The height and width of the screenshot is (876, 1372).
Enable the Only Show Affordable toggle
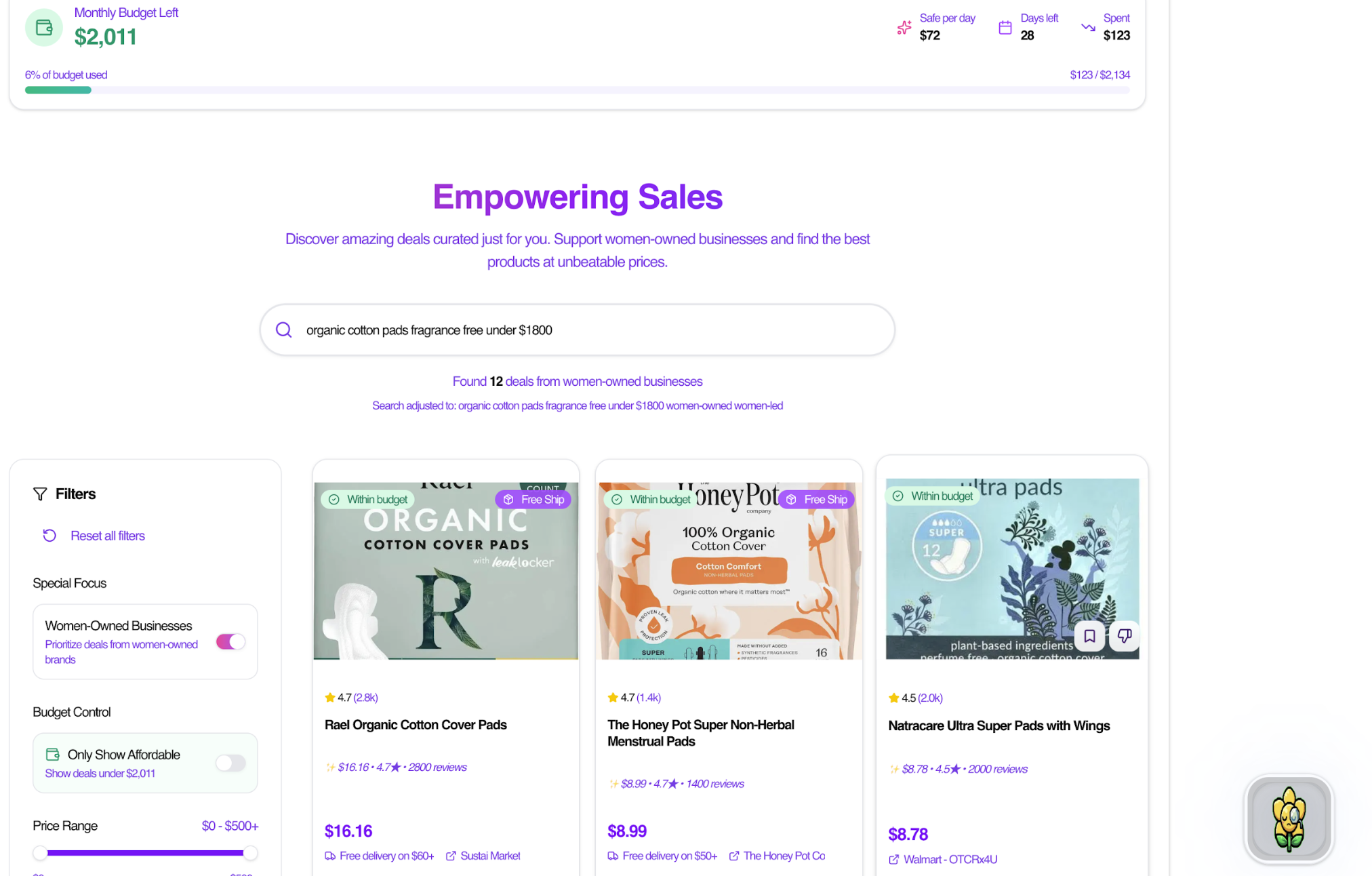(x=230, y=763)
